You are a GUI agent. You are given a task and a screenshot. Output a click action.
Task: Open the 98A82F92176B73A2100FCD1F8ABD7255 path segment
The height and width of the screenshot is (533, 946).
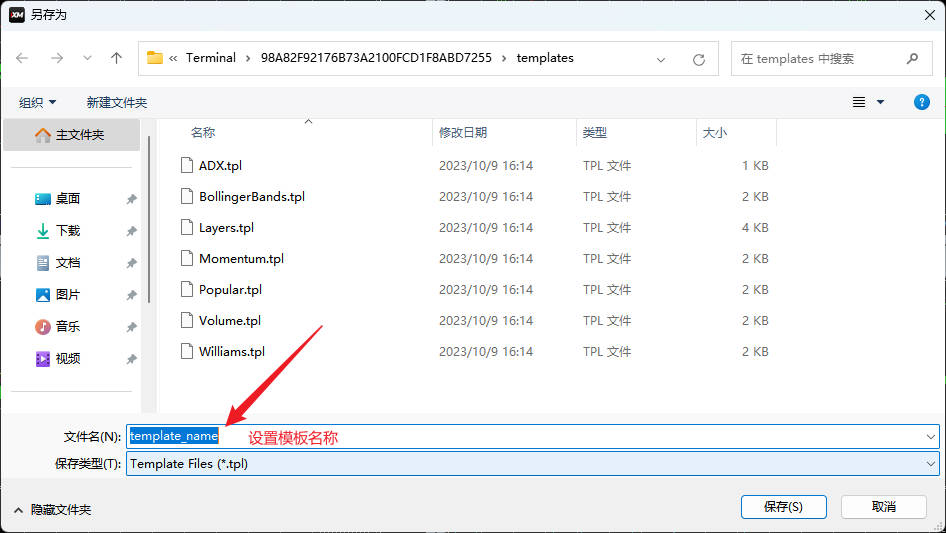(376, 58)
